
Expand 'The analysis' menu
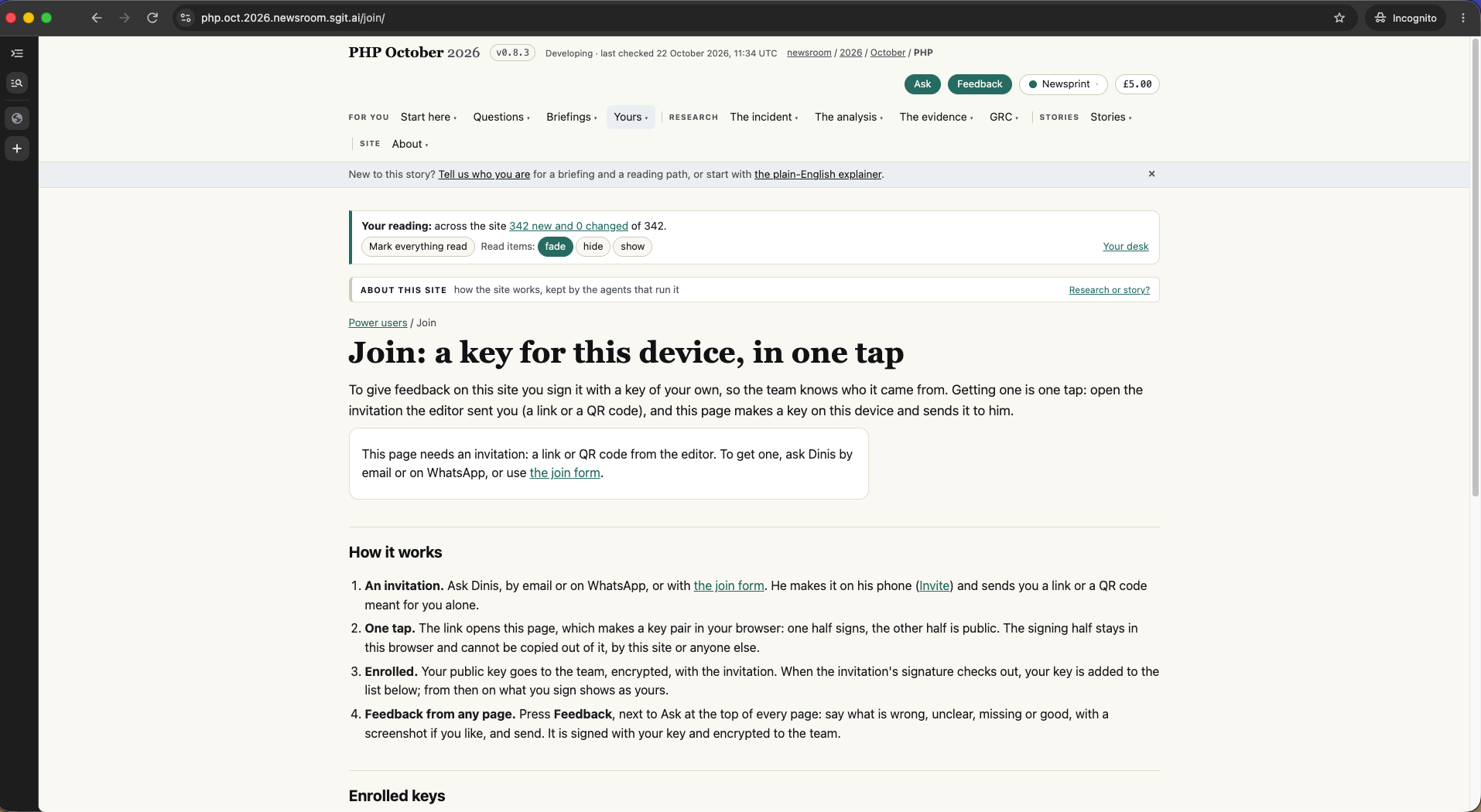(849, 117)
